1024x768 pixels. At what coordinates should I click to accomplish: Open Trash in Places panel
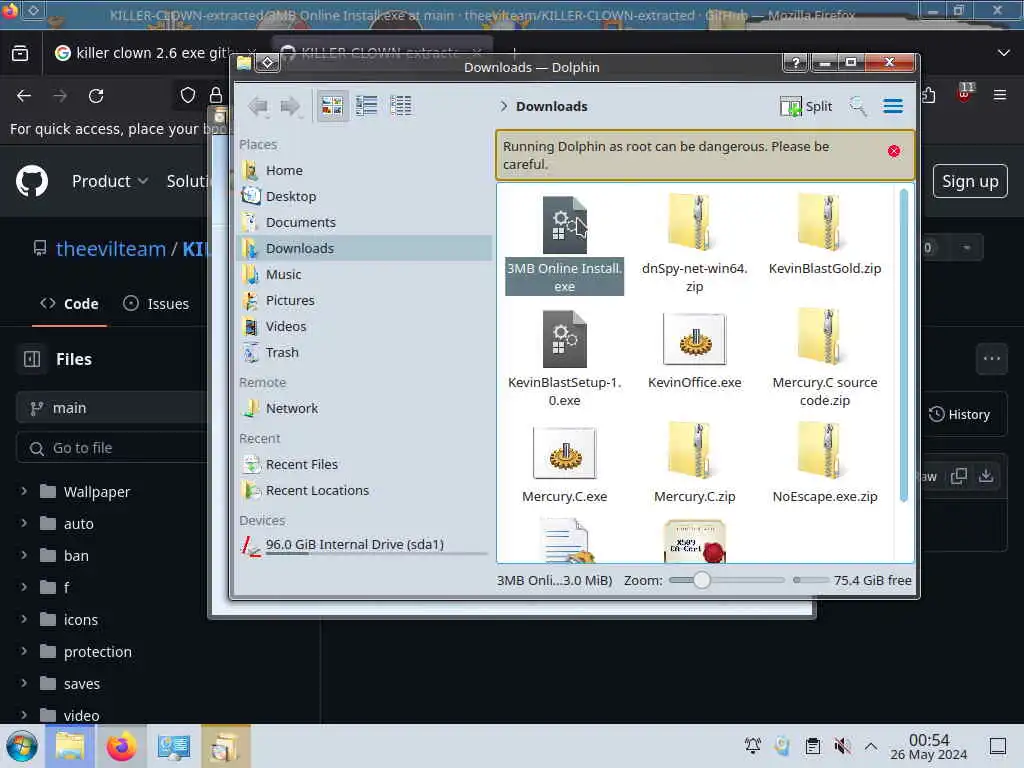coord(364,353)
